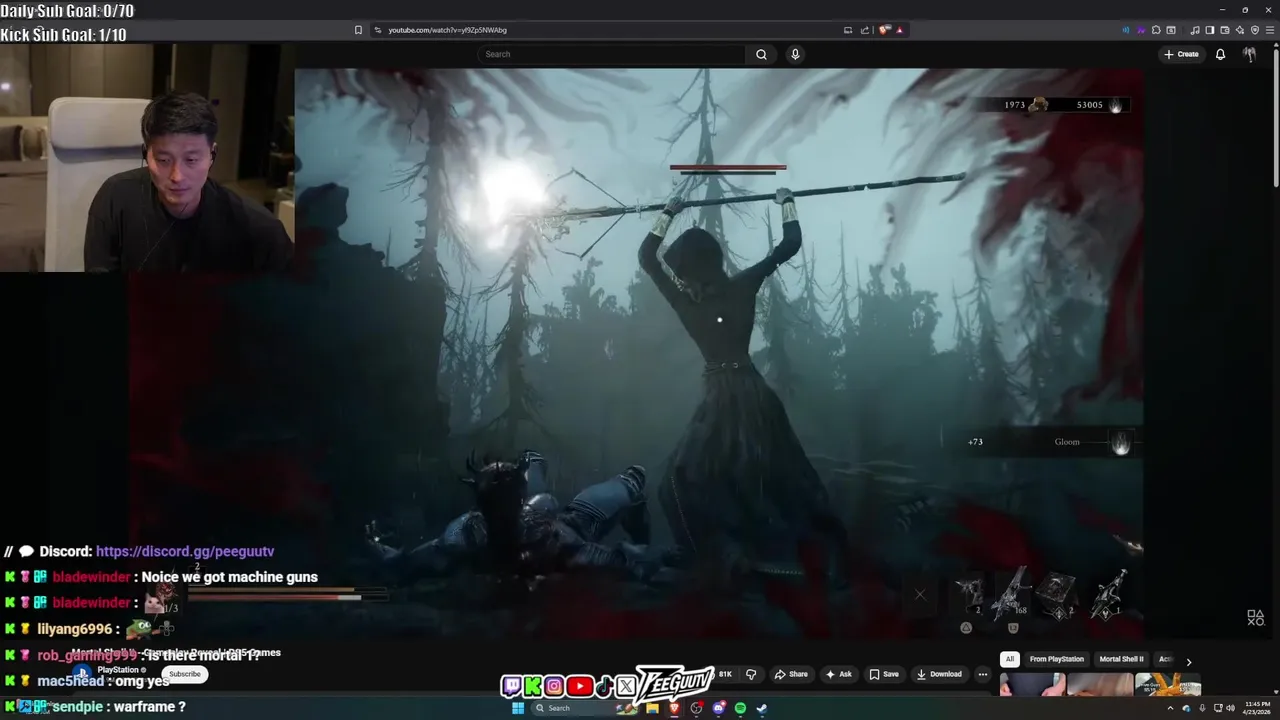Select the From PlayStation chip
The width and height of the screenshot is (1280, 720).
[1057, 659]
